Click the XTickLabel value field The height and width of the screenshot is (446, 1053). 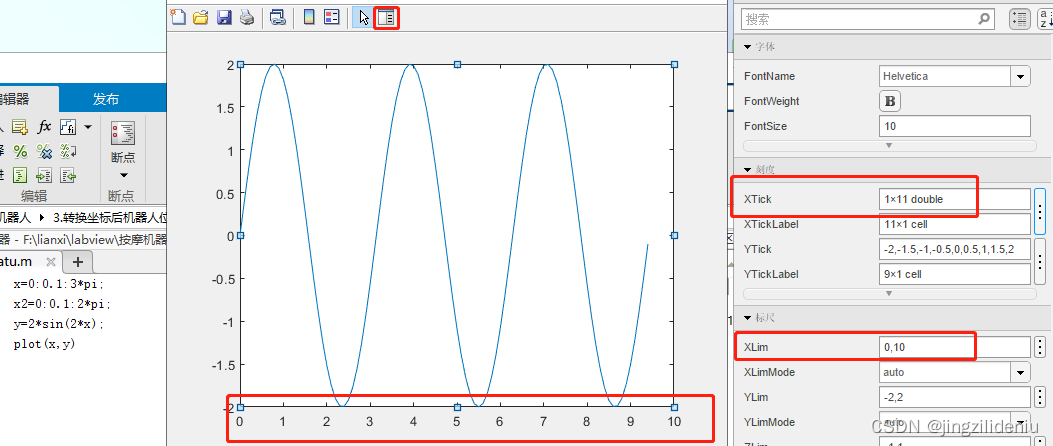tap(954, 224)
